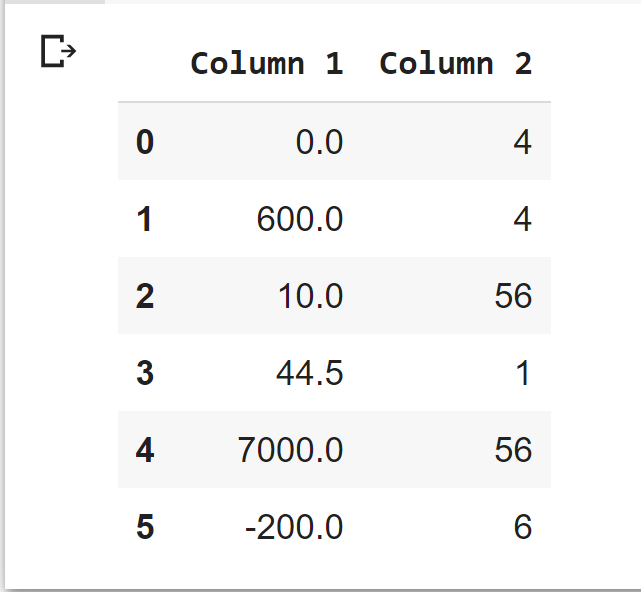Click Column 2 value 6 in row 5
Screen dimensions: 641x592
click(x=522, y=527)
